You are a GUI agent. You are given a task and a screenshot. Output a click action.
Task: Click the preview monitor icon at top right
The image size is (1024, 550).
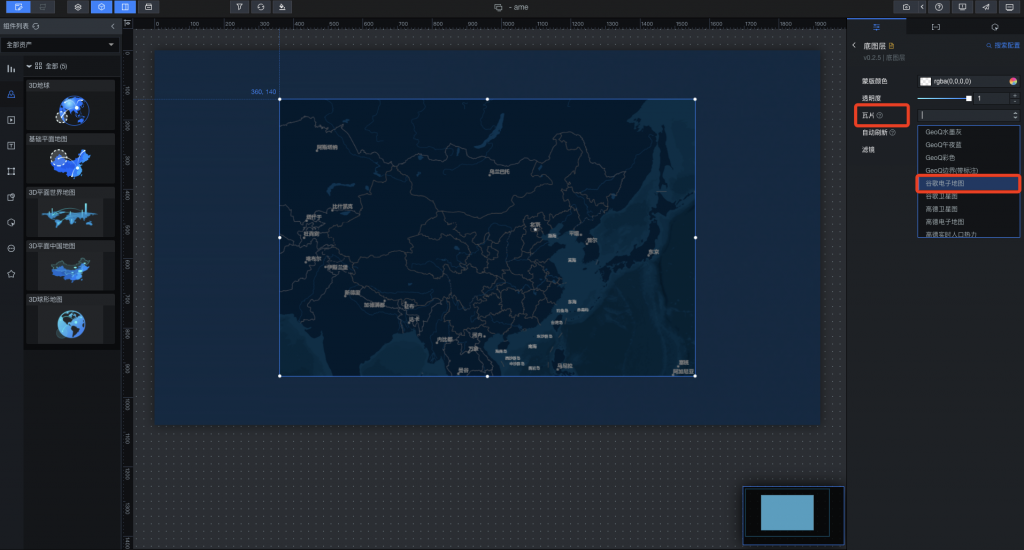tap(1010, 7)
